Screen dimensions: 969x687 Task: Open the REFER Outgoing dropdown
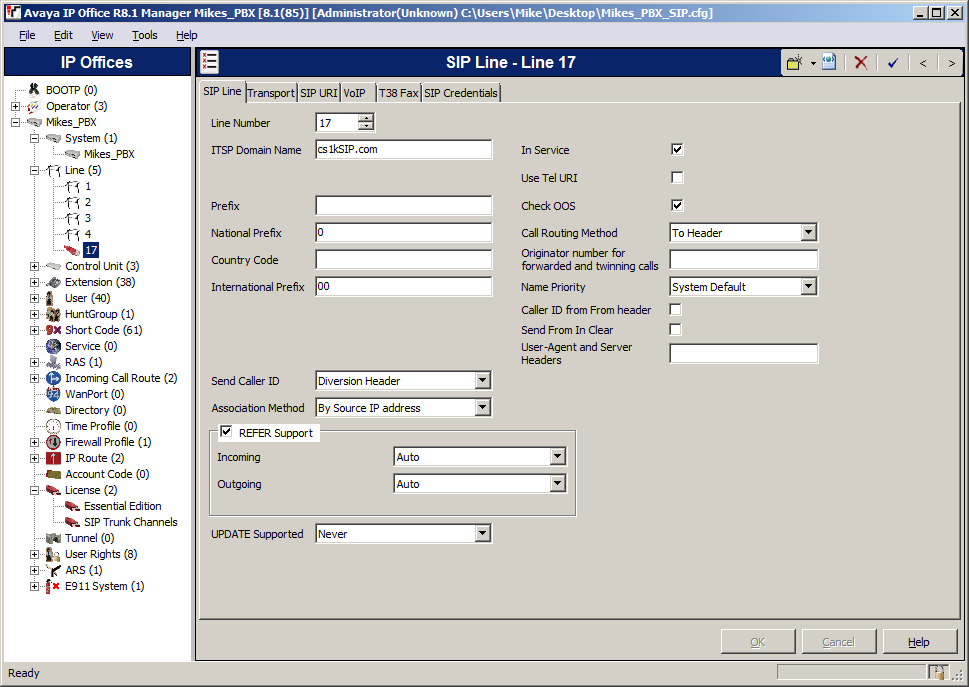tap(557, 484)
